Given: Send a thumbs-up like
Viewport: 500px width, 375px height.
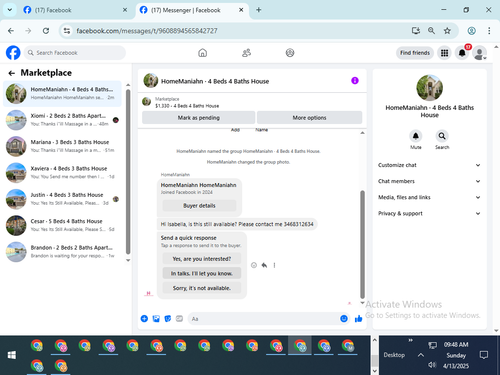Looking at the screenshot, I should click(x=358, y=319).
